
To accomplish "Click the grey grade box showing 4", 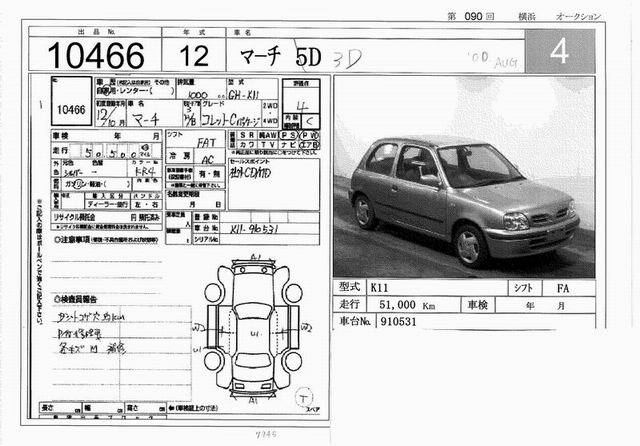I will (x=560, y=51).
